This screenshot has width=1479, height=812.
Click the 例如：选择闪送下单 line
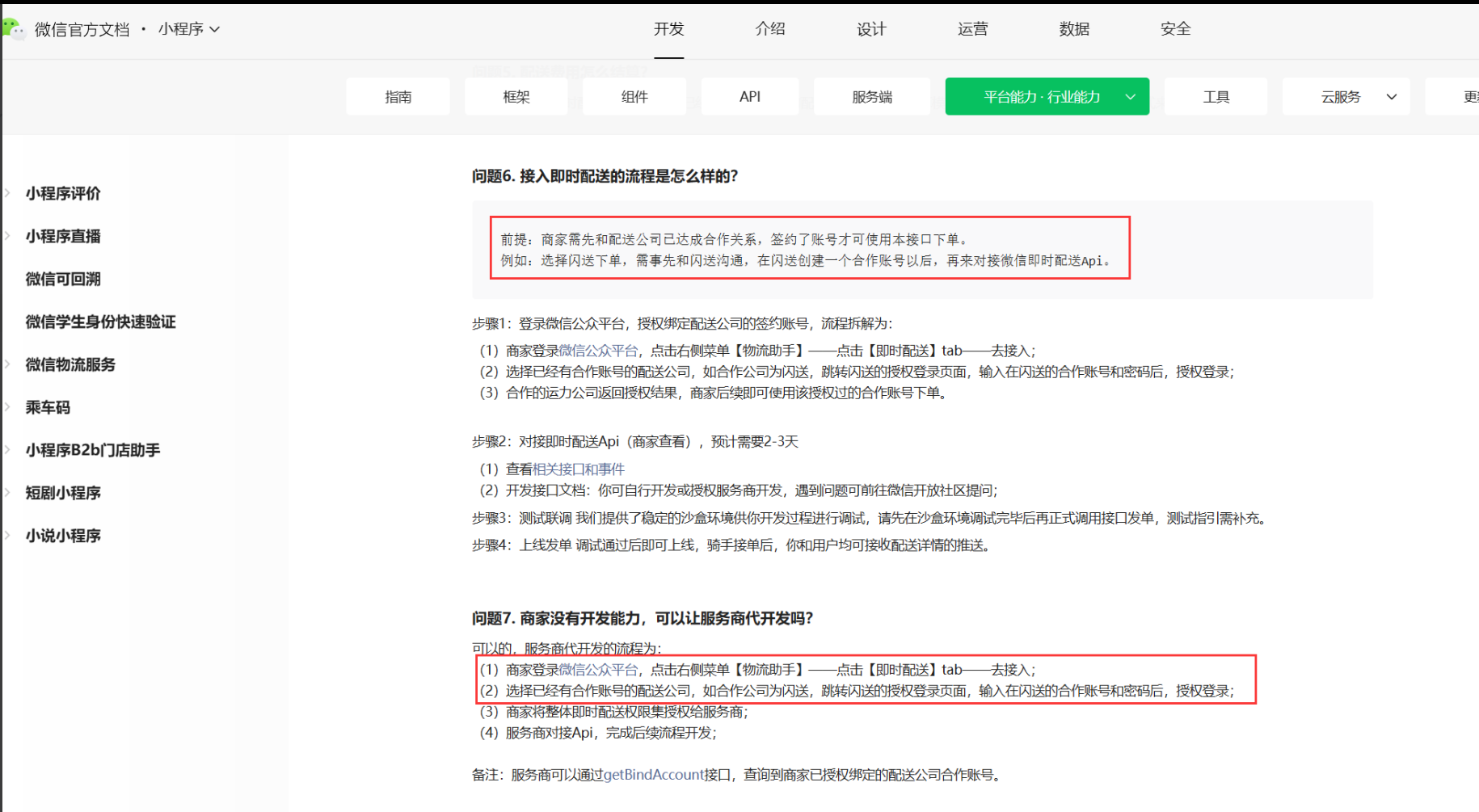pos(806,260)
